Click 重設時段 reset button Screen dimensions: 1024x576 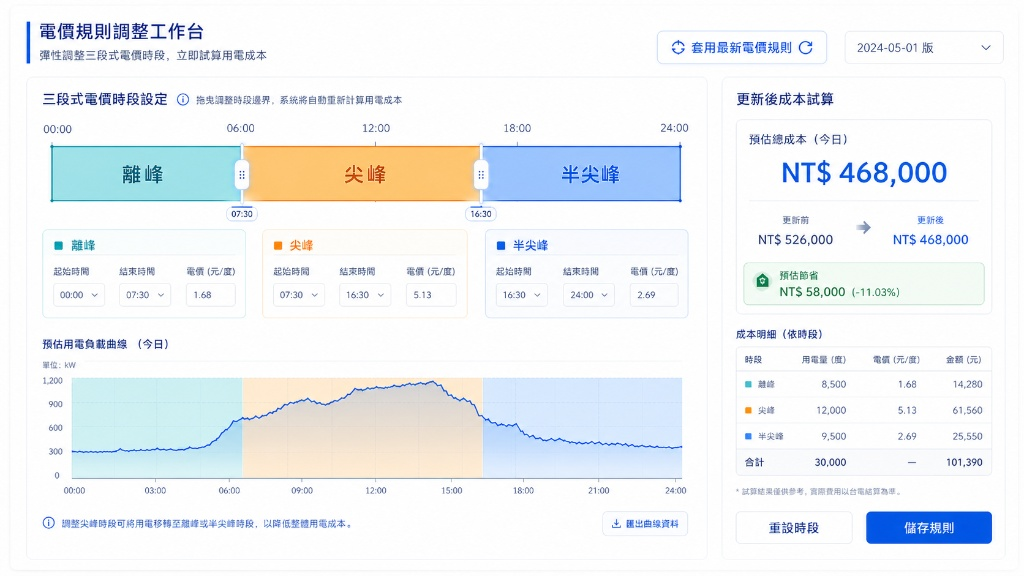coord(793,528)
